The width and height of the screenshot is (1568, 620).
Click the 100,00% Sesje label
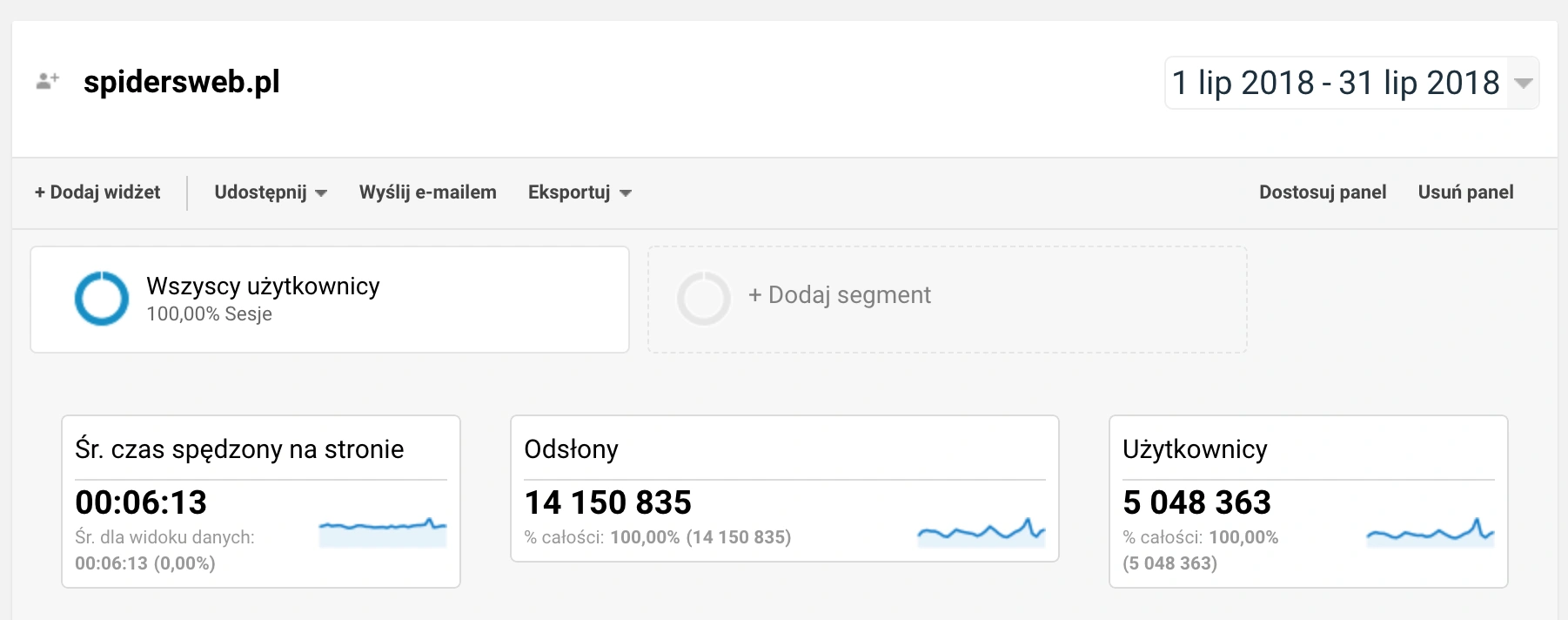coord(209,314)
